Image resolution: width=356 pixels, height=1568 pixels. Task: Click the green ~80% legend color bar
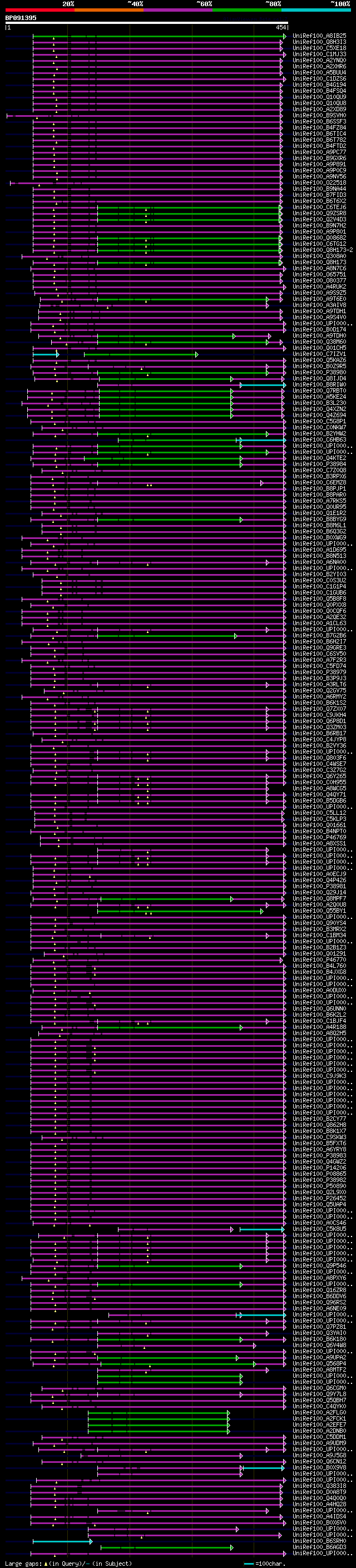click(x=247, y=11)
